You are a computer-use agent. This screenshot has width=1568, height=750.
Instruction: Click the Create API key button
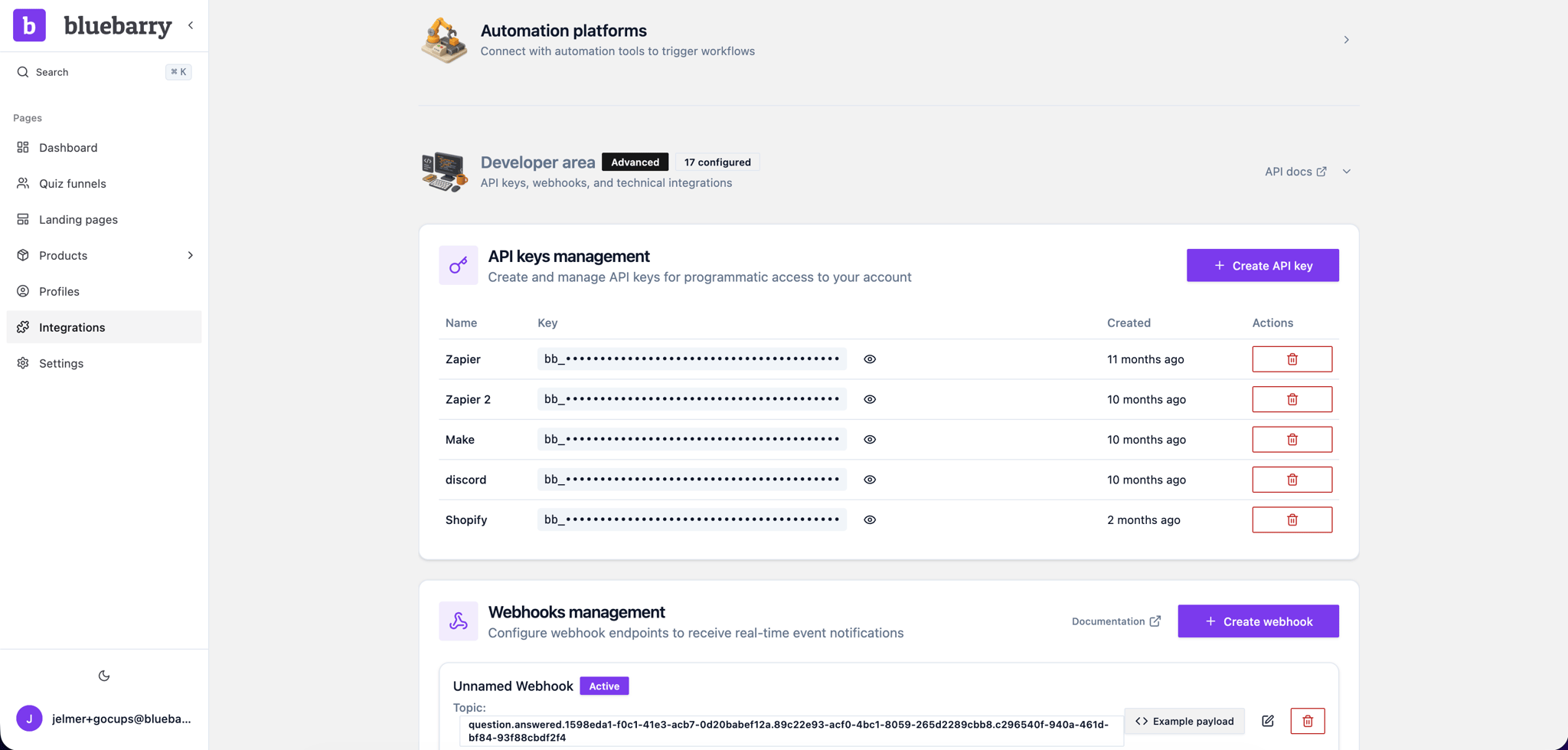coord(1262,265)
